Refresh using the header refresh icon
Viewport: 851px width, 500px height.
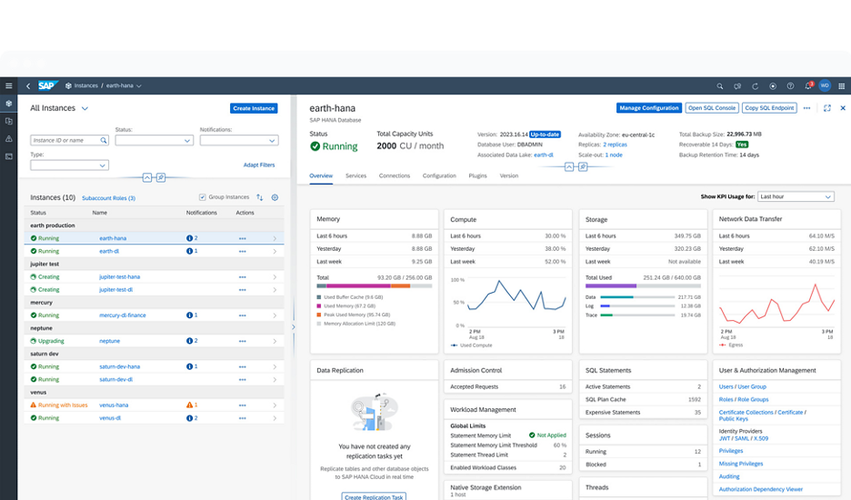pyautogui.click(x=755, y=86)
